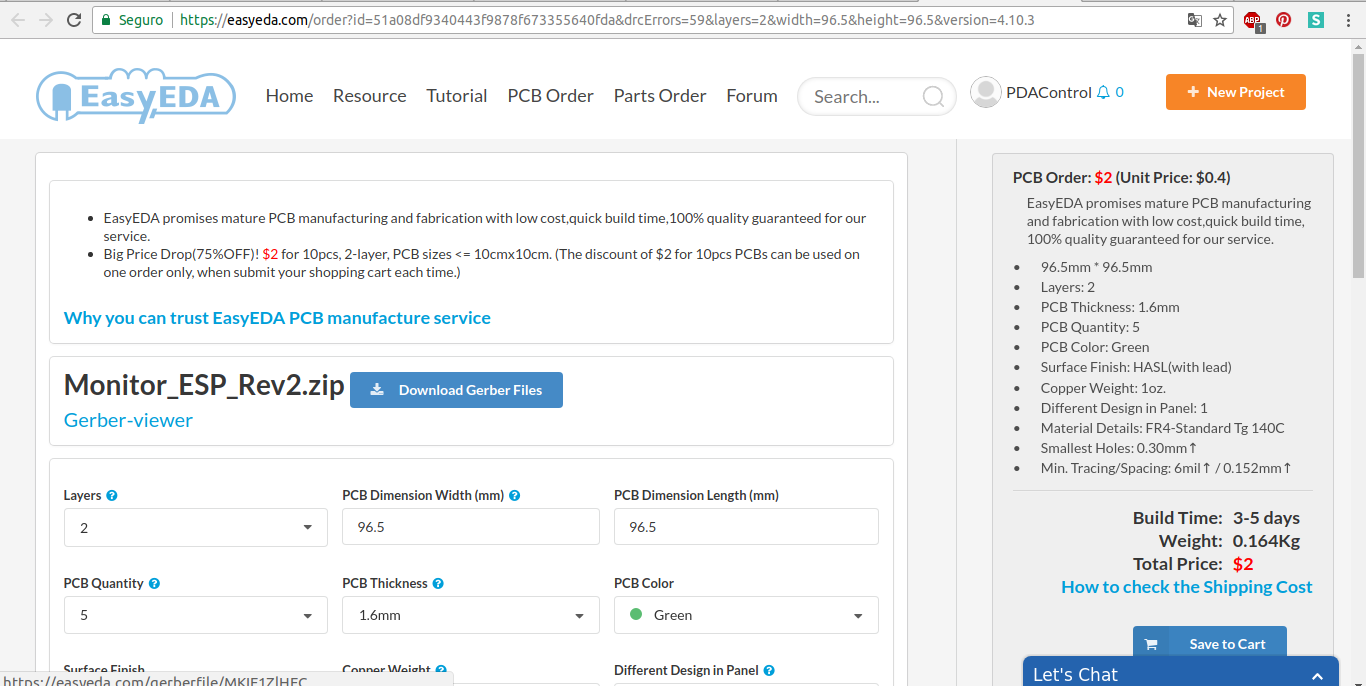
Task: Click the green secure padlock icon
Action: (108, 20)
